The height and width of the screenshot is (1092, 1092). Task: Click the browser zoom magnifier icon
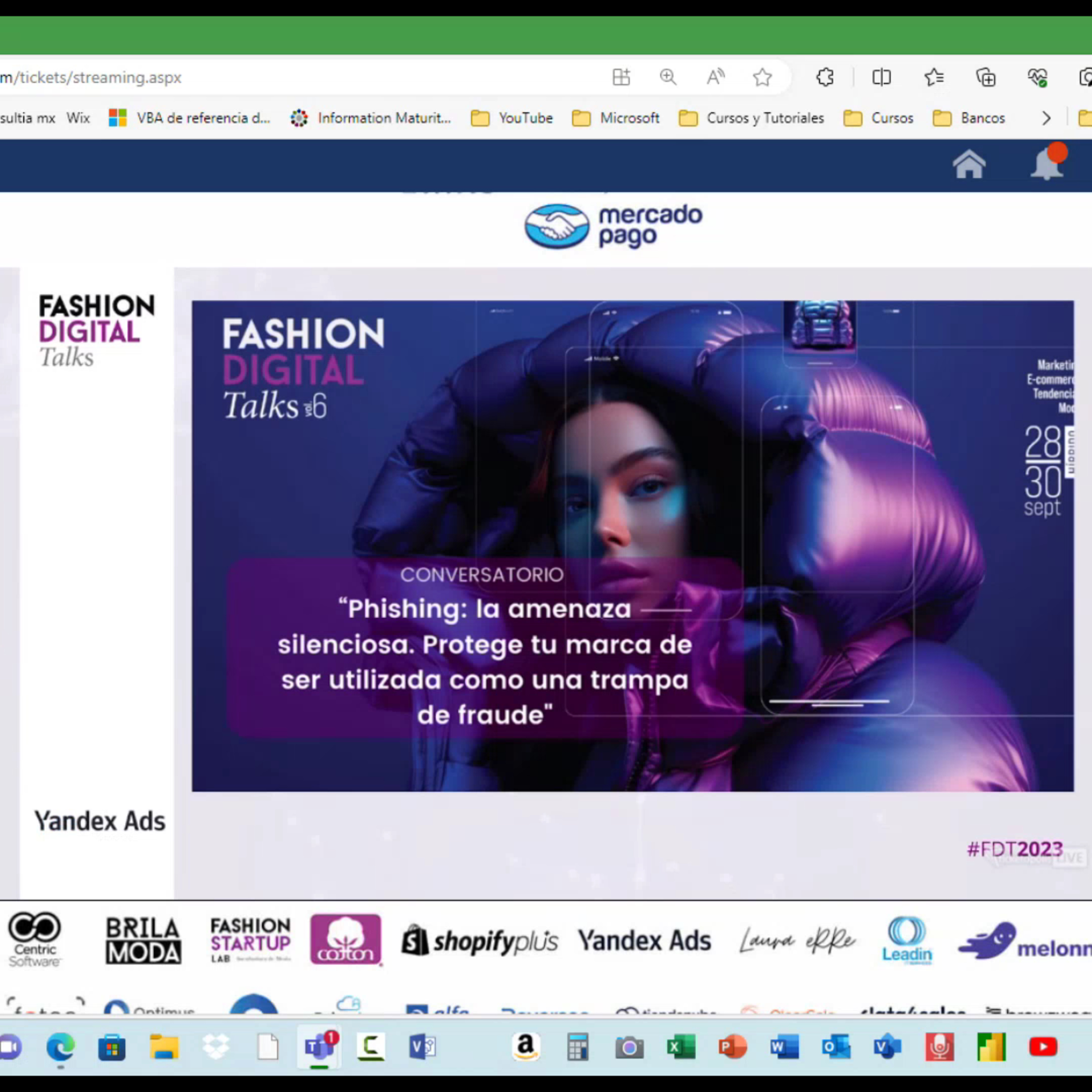coord(668,77)
